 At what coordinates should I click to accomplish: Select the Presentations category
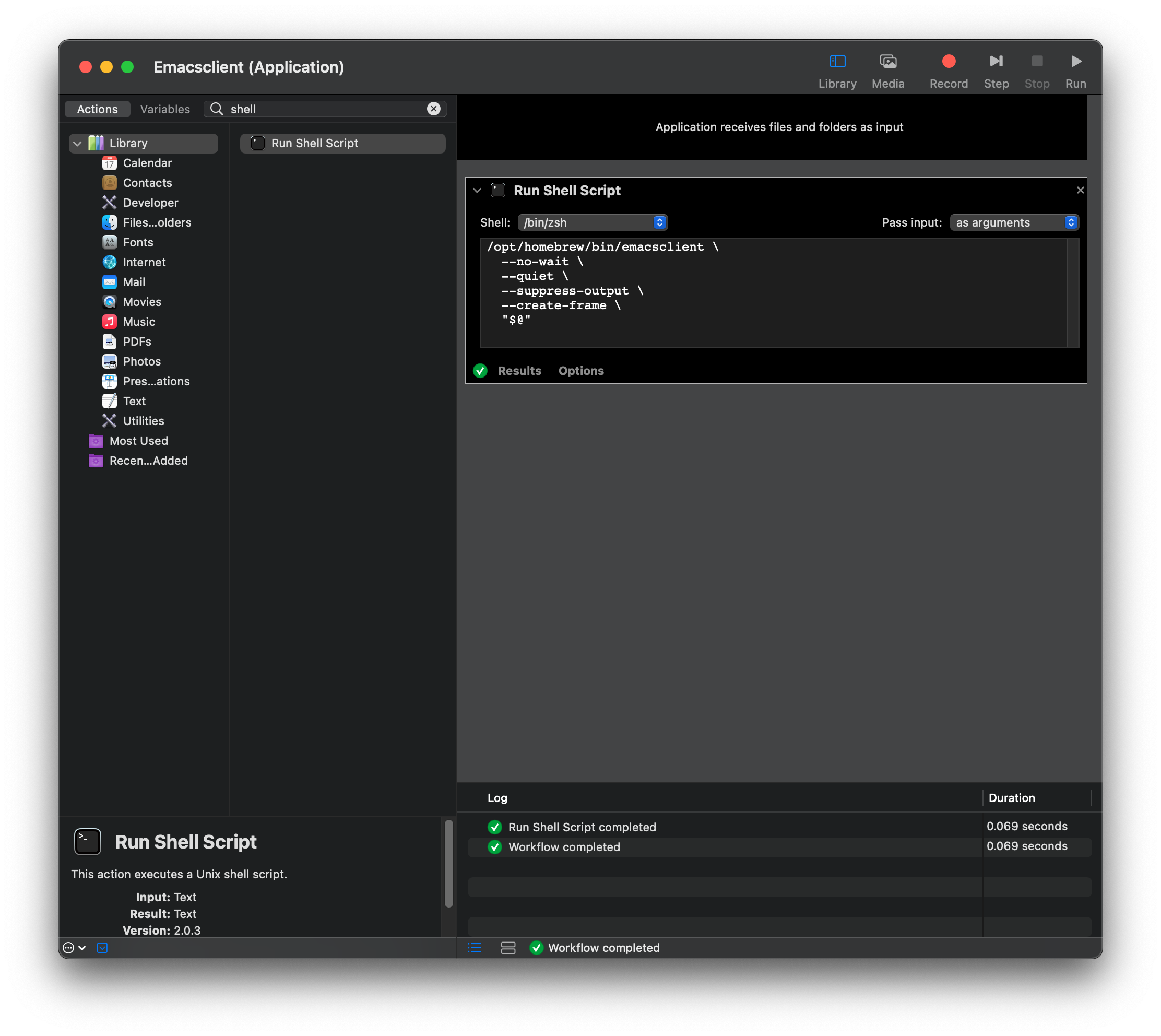(156, 382)
